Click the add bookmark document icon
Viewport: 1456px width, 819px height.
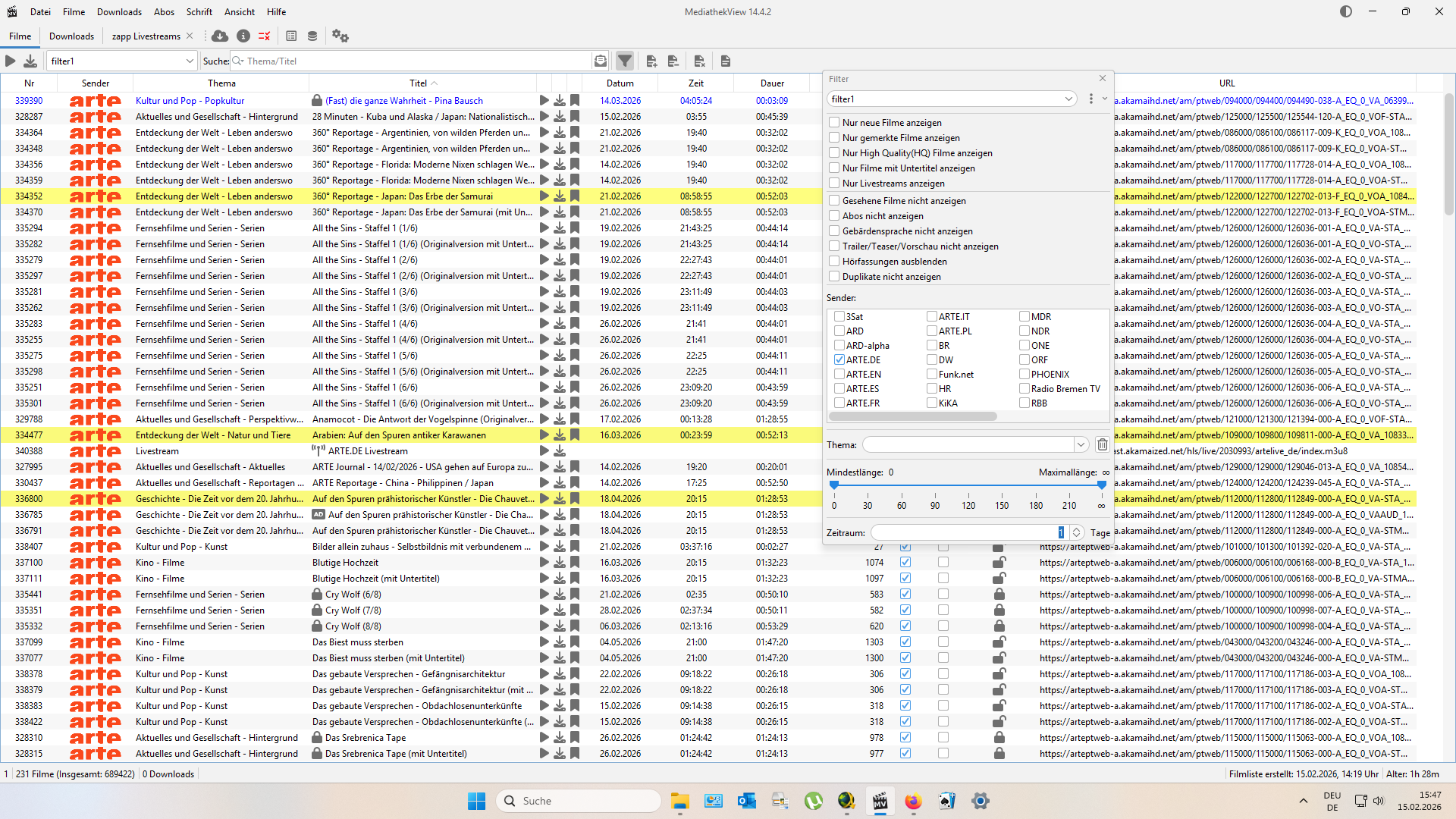(651, 61)
